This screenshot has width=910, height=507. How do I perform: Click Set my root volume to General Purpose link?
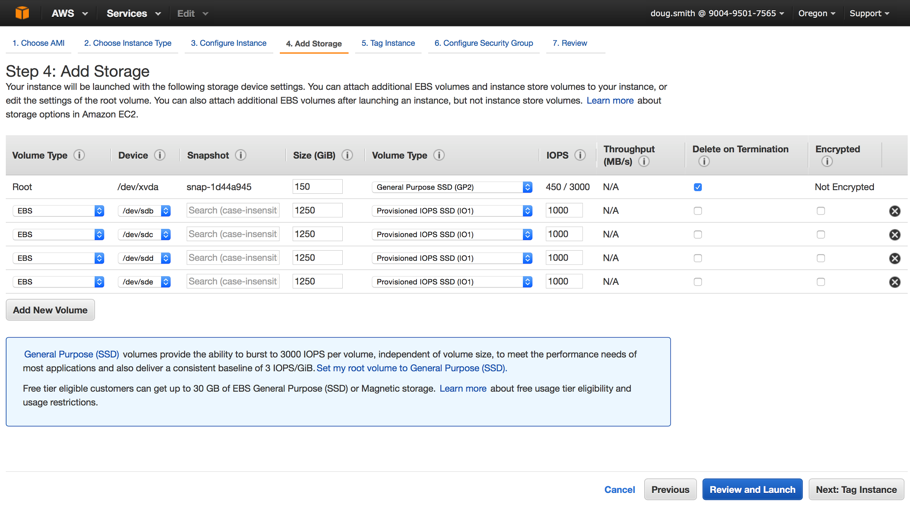click(x=411, y=368)
